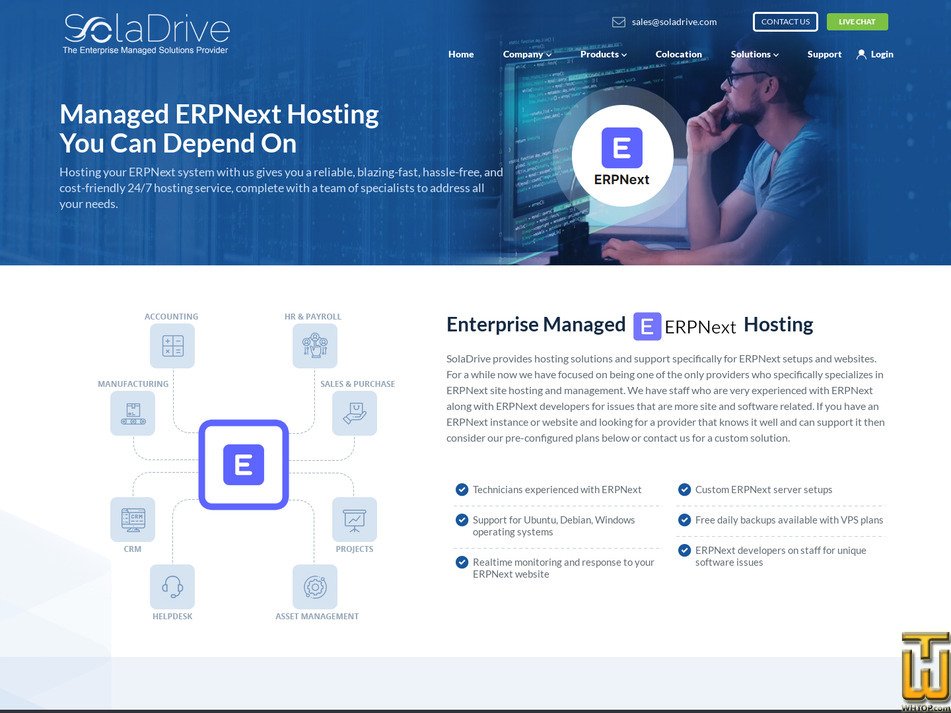The height and width of the screenshot is (713, 951).
Task: Click the SolaDrive logo
Action: [x=146, y=34]
